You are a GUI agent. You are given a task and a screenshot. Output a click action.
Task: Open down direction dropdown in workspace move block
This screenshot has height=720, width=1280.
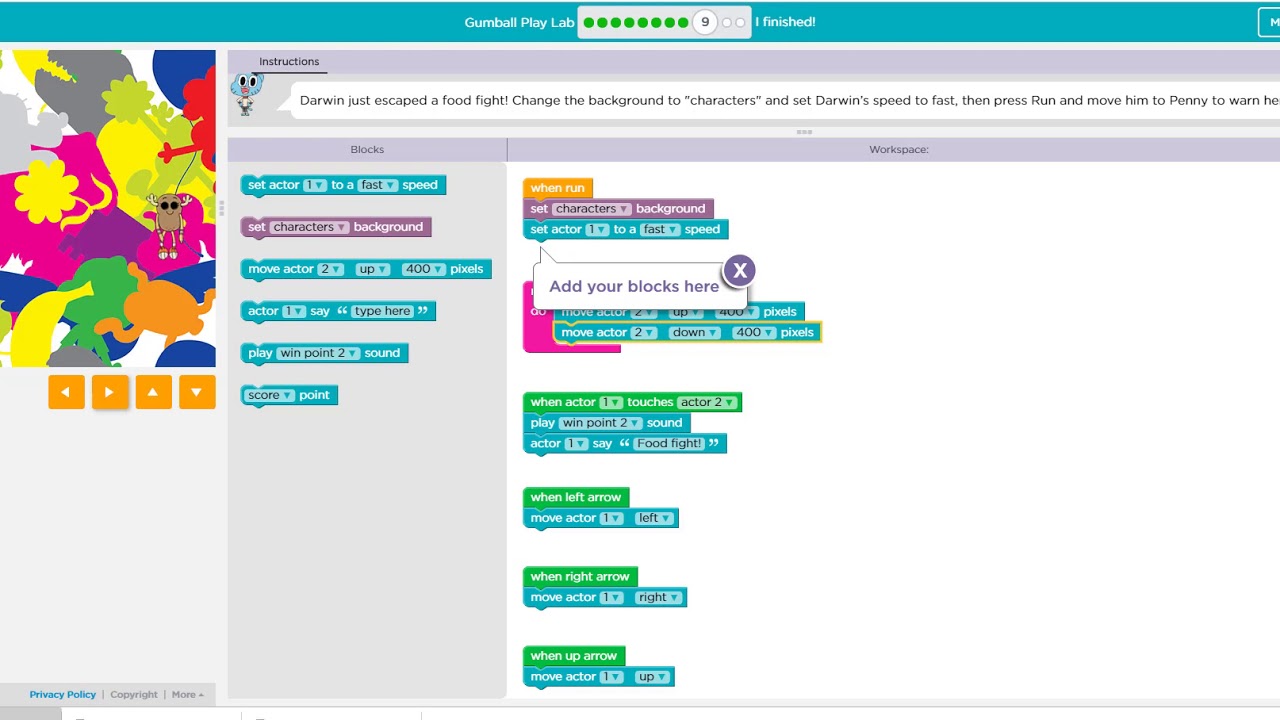695,332
